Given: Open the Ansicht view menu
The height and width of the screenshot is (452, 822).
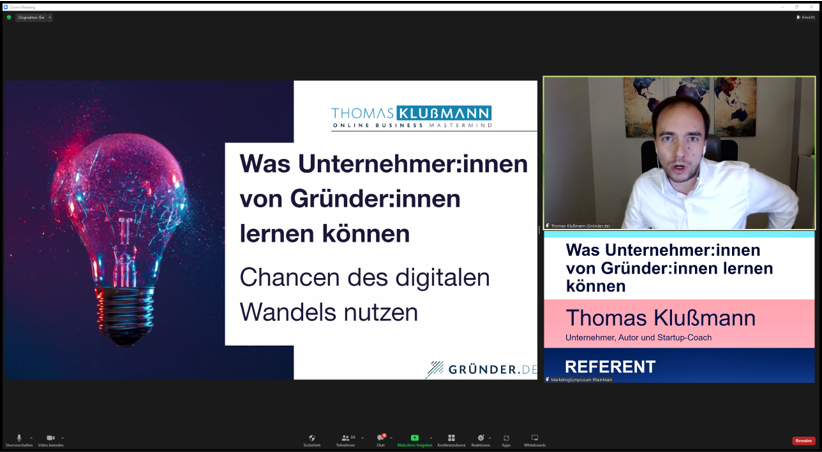Looking at the screenshot, I should tap(806, 17).
